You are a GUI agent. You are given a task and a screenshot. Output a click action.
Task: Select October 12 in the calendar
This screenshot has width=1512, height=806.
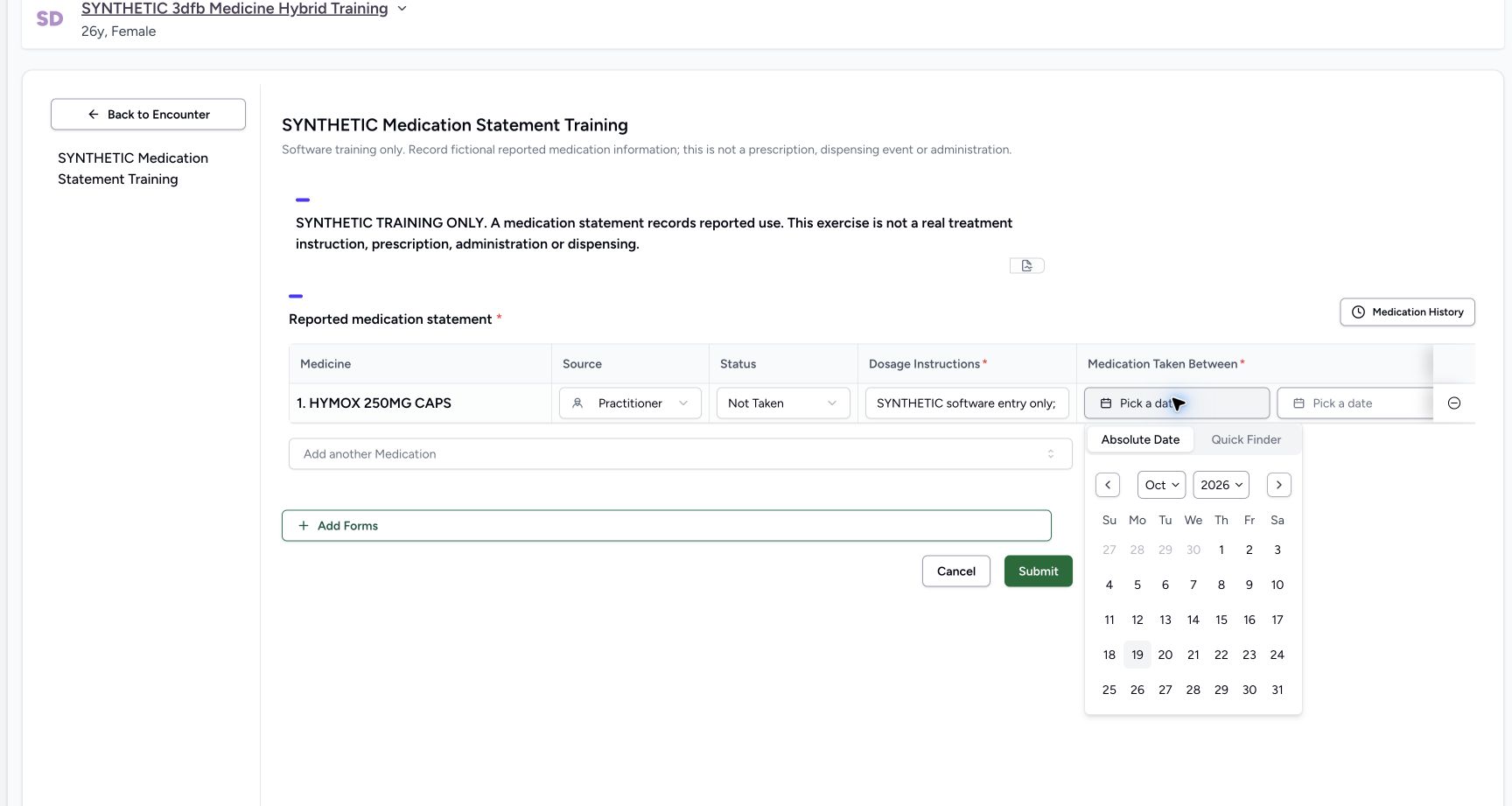pyautogui.click(x=1137, y=620)
